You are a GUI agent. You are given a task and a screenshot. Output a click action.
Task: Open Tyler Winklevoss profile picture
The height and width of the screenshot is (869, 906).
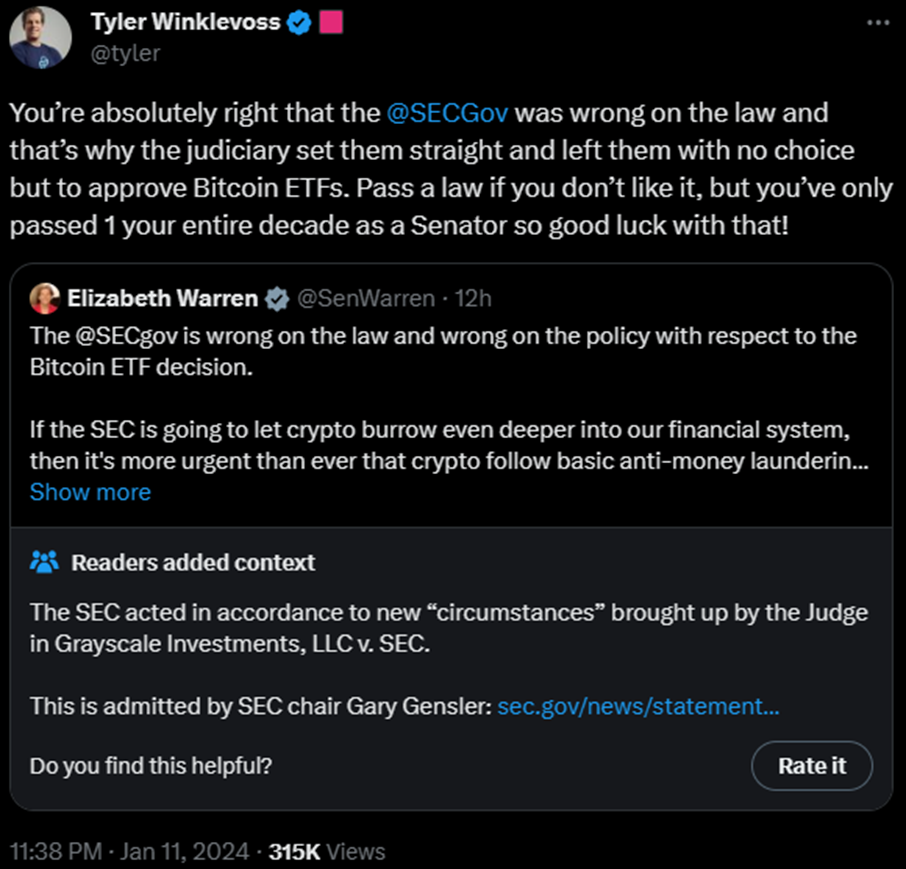pos(40,38)
